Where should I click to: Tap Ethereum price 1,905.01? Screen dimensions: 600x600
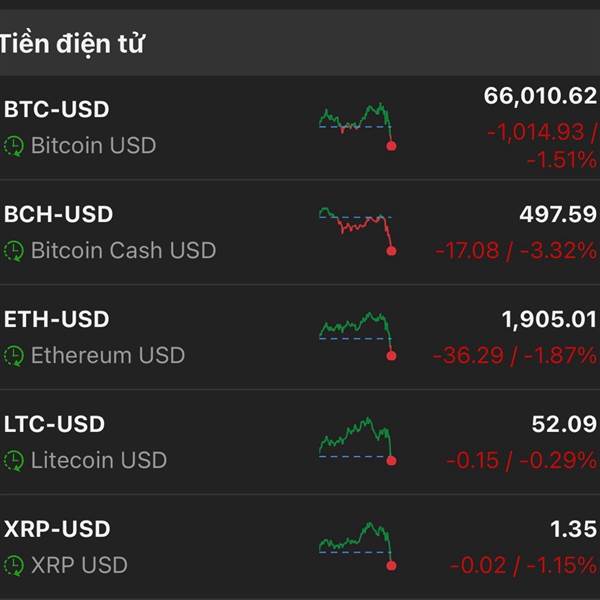click(x=549, y=320)
